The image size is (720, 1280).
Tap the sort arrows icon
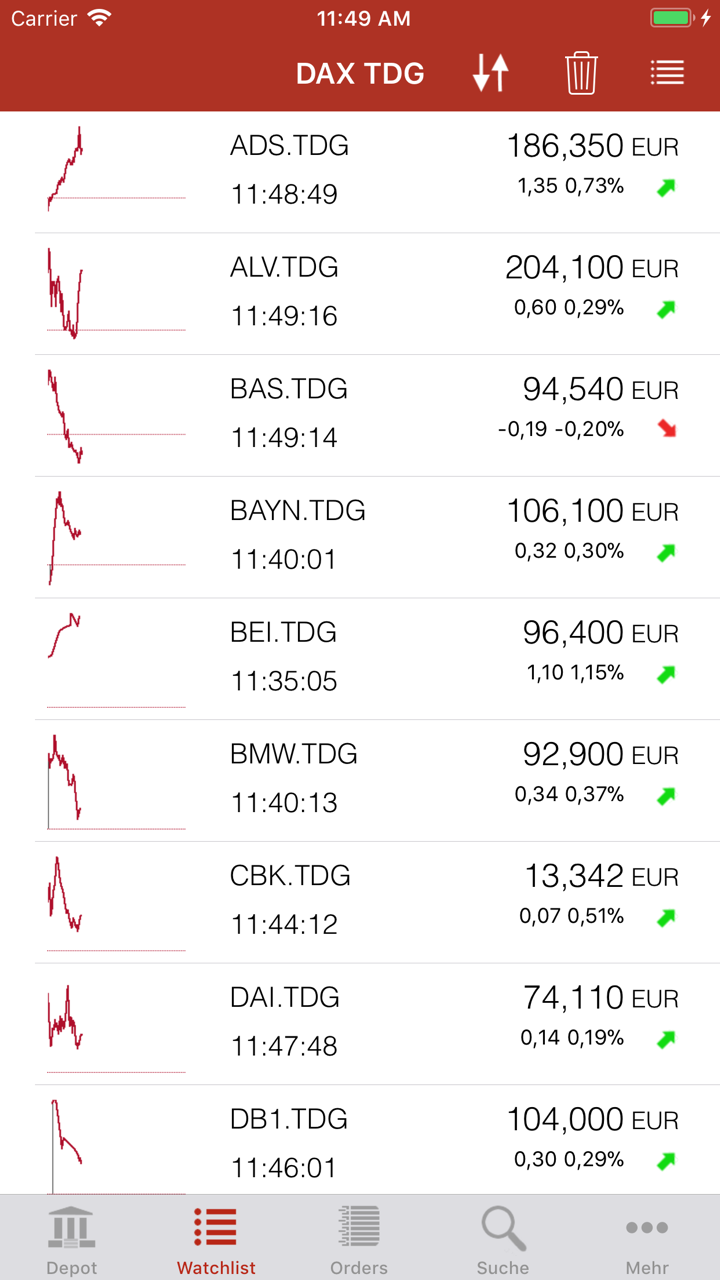coord(491,73)
